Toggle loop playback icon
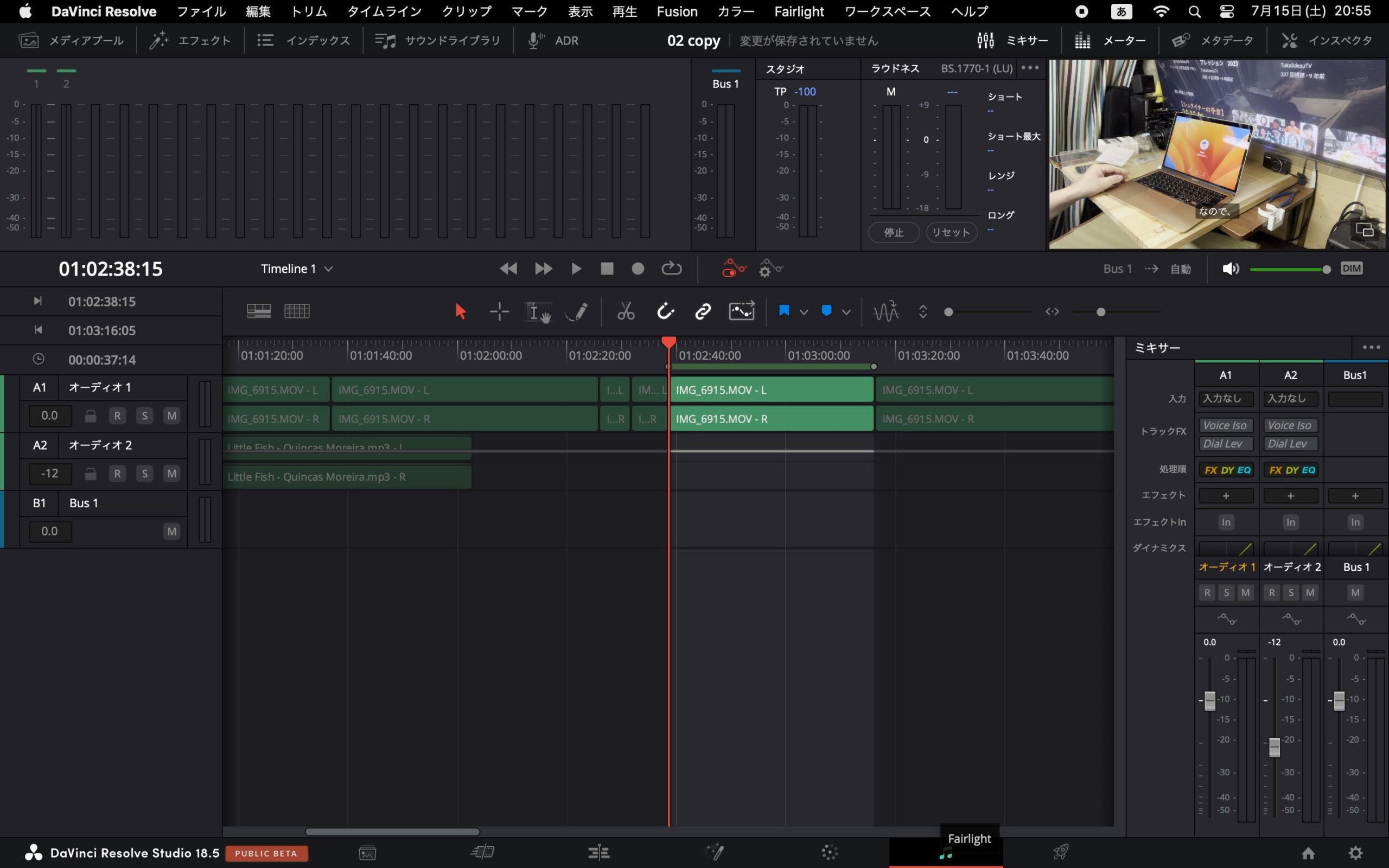 671,269
